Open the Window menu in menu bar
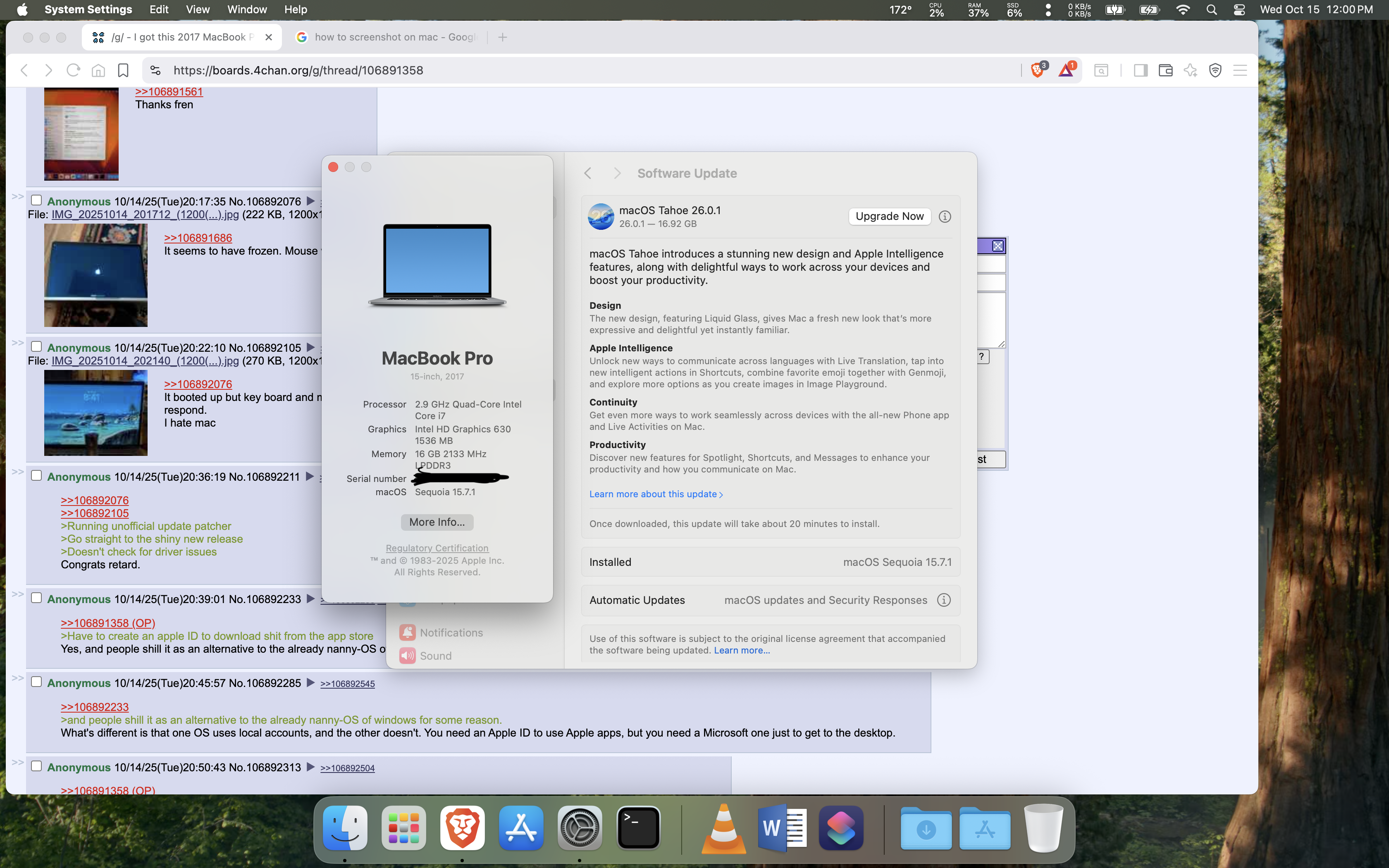Image resolution: width=1389 pixels, height=868 pixels. pyautogui.click(x=247, y=9)
